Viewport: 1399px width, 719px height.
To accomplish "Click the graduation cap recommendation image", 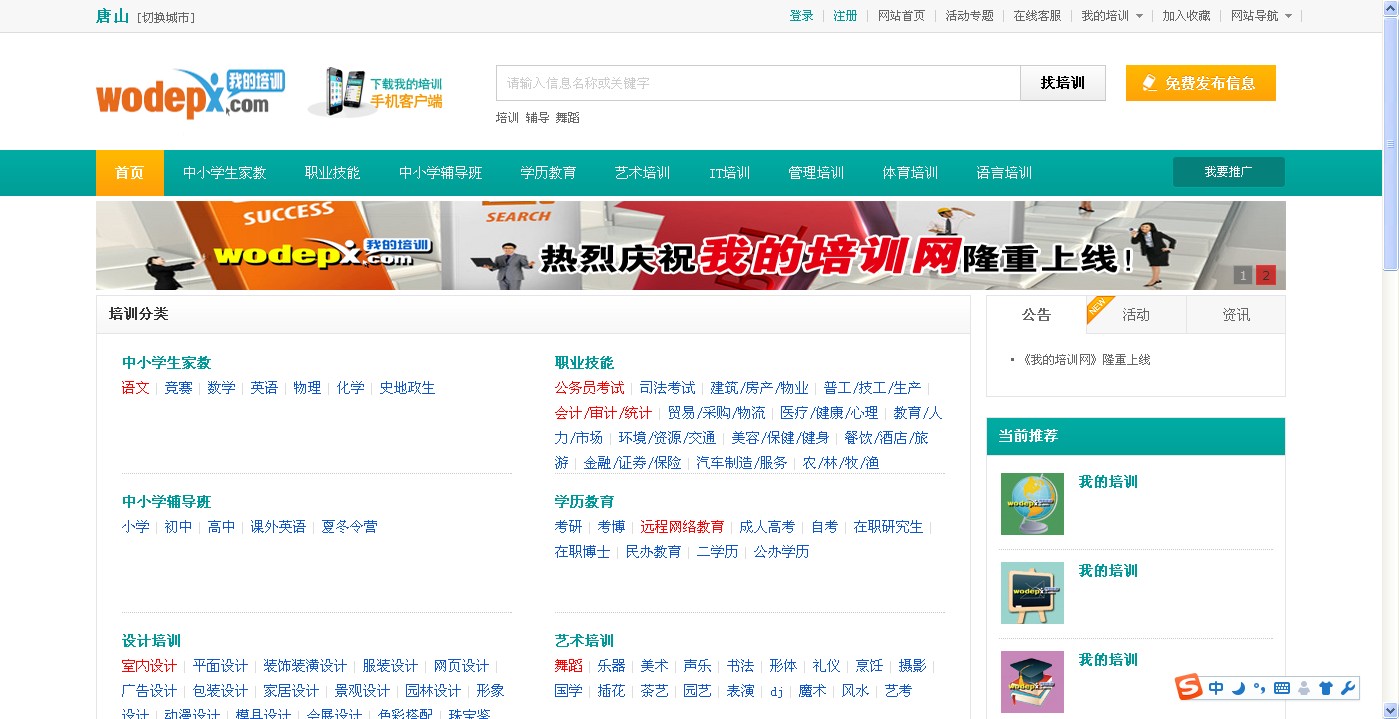I will point(1032,682).
